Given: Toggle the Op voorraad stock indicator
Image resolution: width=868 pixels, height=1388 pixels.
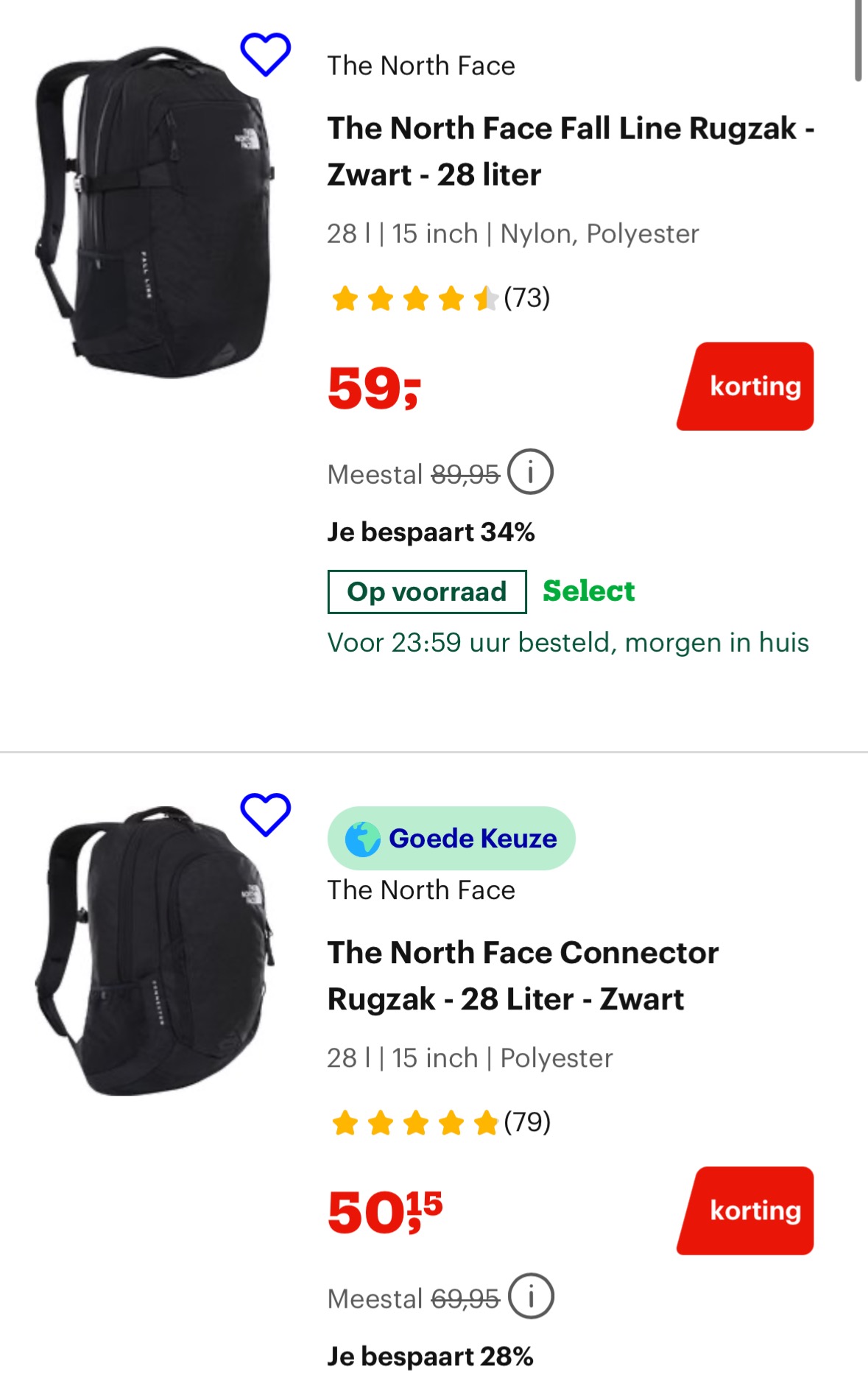Looking at the screenshot, I should [426, 591].
